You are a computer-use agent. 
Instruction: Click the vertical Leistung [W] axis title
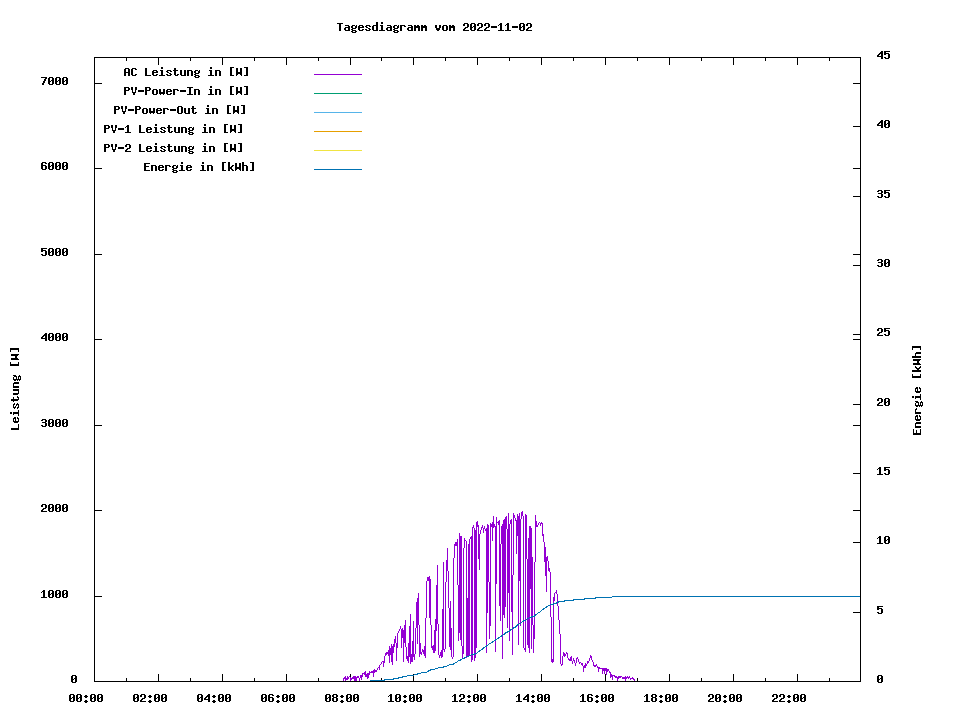click(15, 389)
